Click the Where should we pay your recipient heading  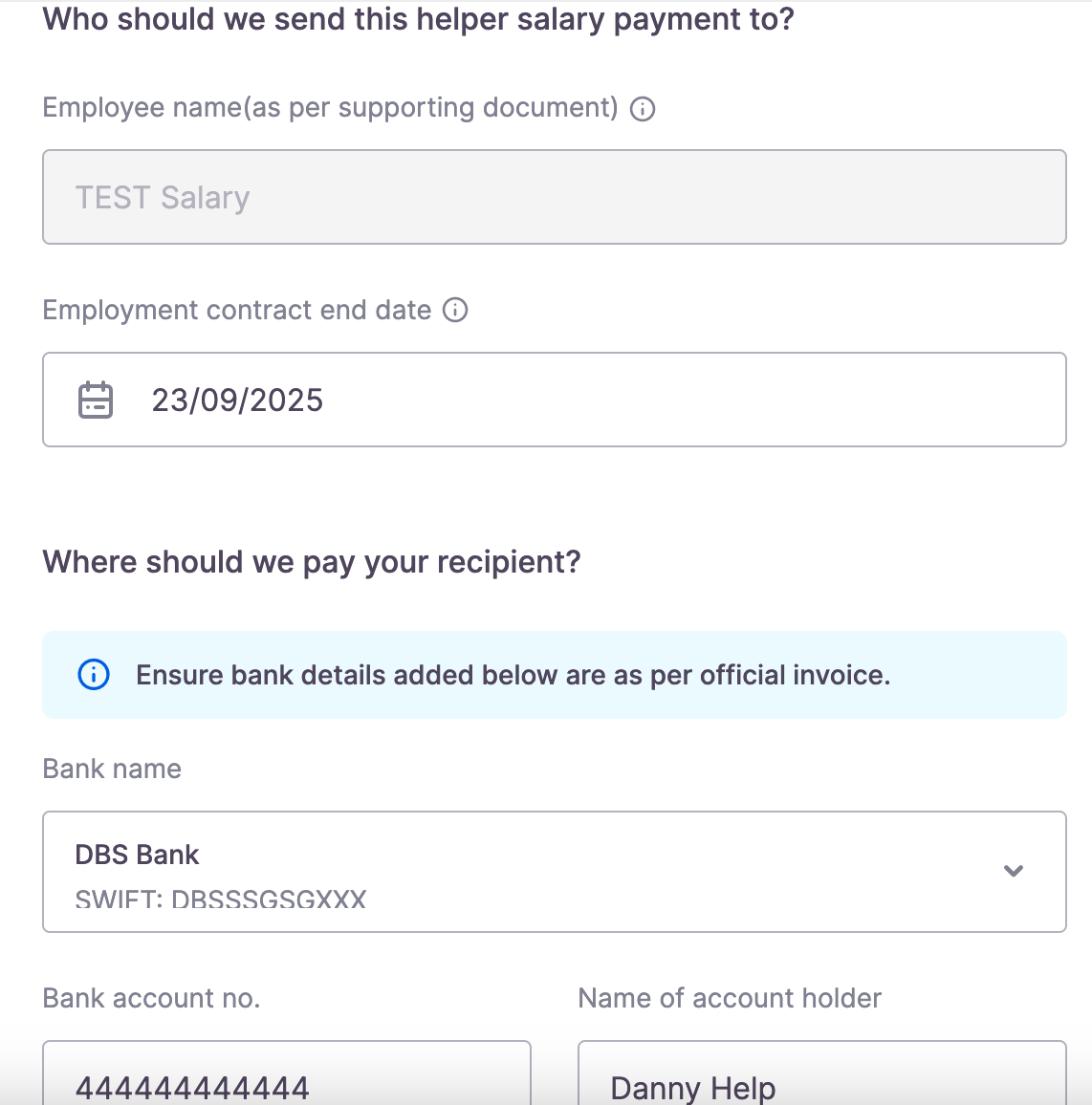(x=312, y=562)
